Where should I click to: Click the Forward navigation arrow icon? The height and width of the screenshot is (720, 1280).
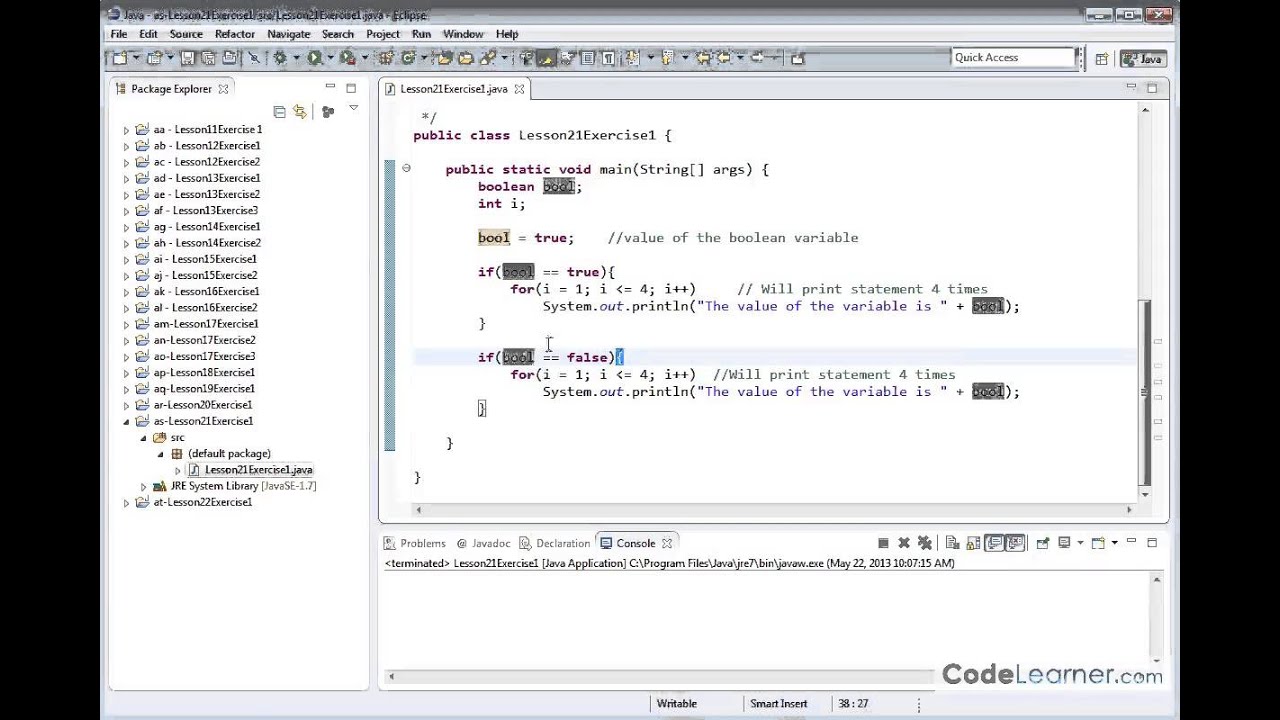click(756, 58)
